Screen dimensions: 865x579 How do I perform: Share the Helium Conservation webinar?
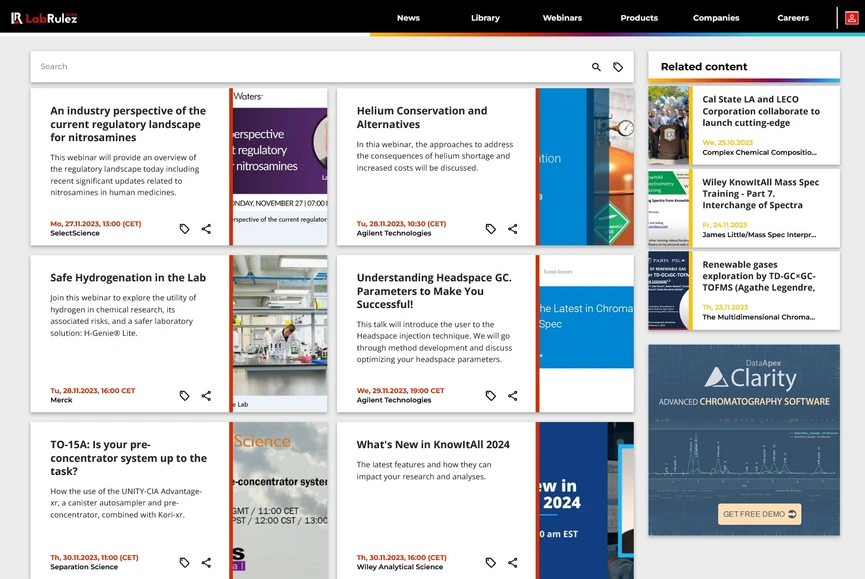click(x=512, y=229)
